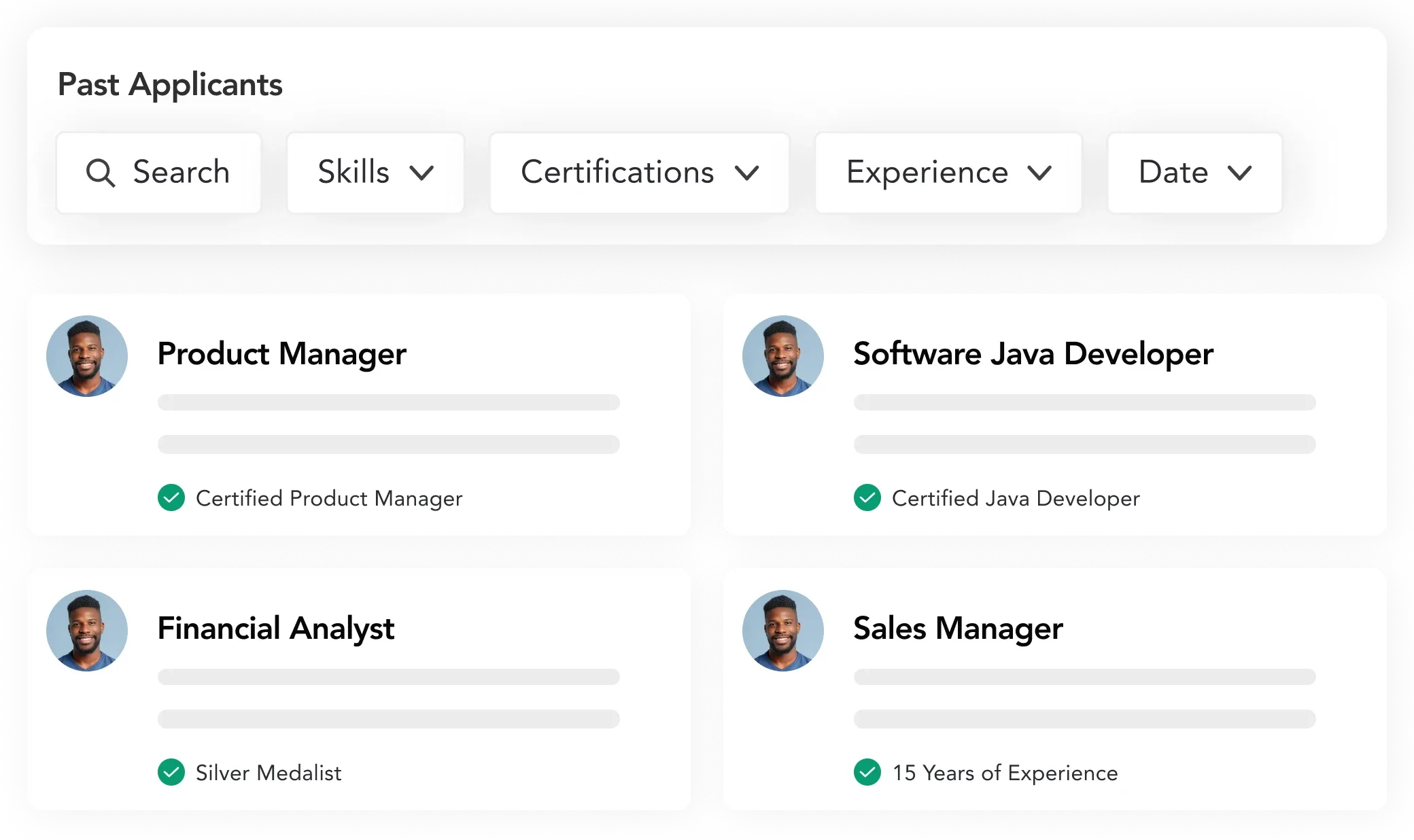Click the green check icon beside Certified Product Manager
The image size is (1414, 840).
(x=172, y=498)
